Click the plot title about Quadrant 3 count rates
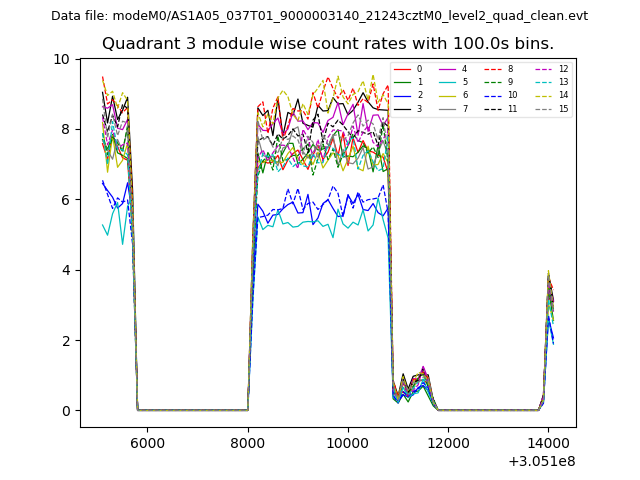 point(327,43)
